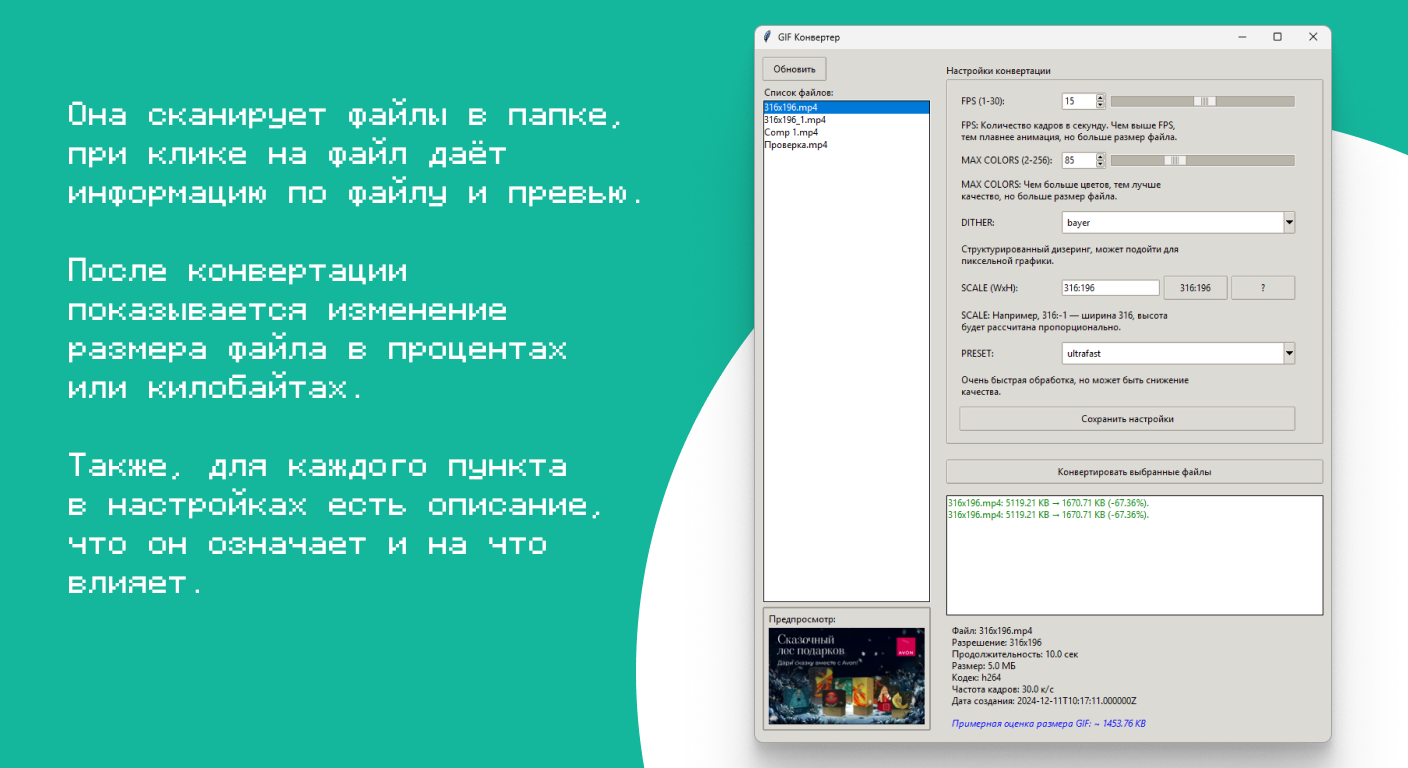This screenshot has width=1408, height=768.
Task: Increase FPS with the spinbox up arrow
Action: click(x=1101, y=97)
